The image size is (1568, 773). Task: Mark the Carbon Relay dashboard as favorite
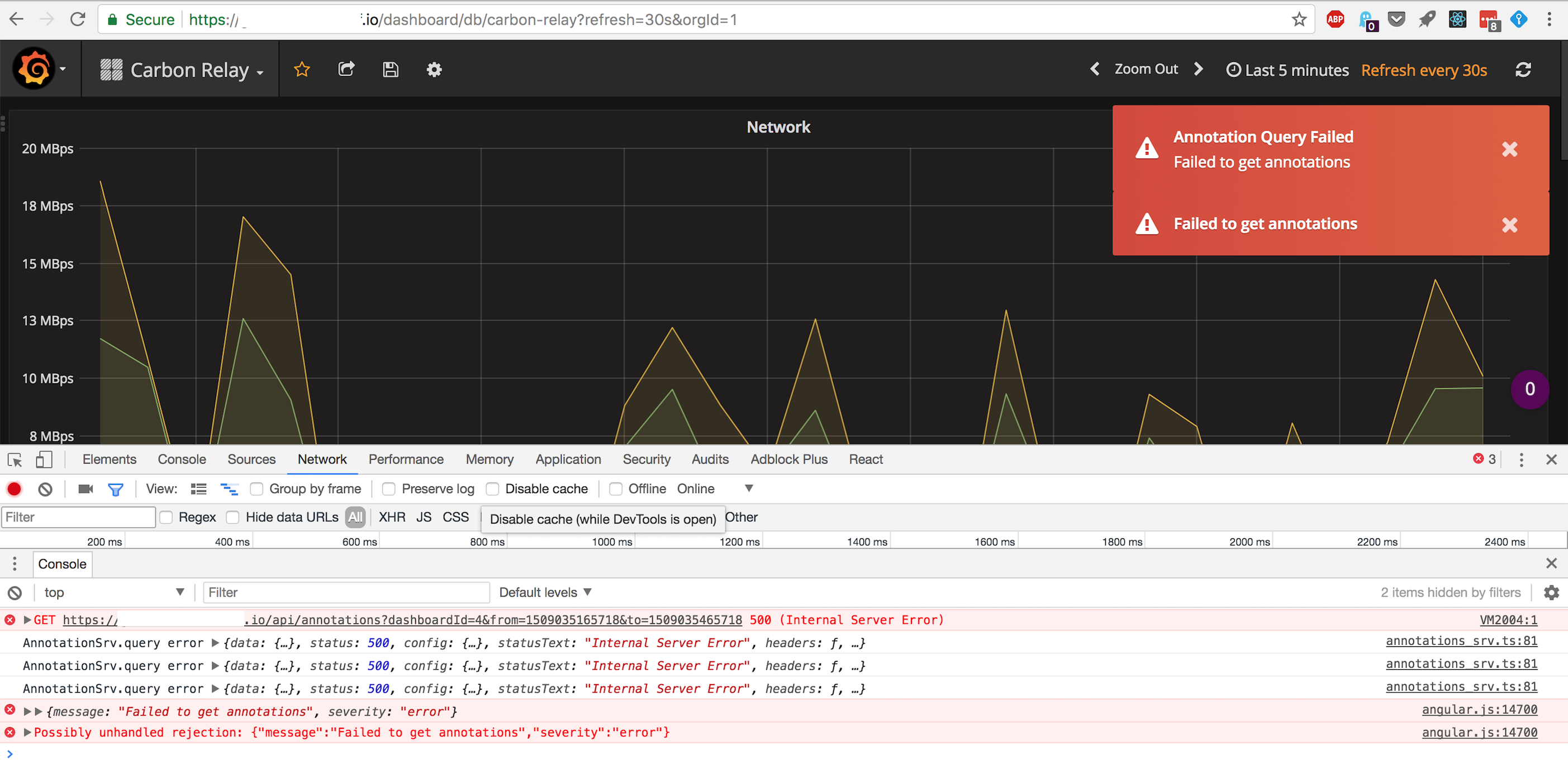302,69
